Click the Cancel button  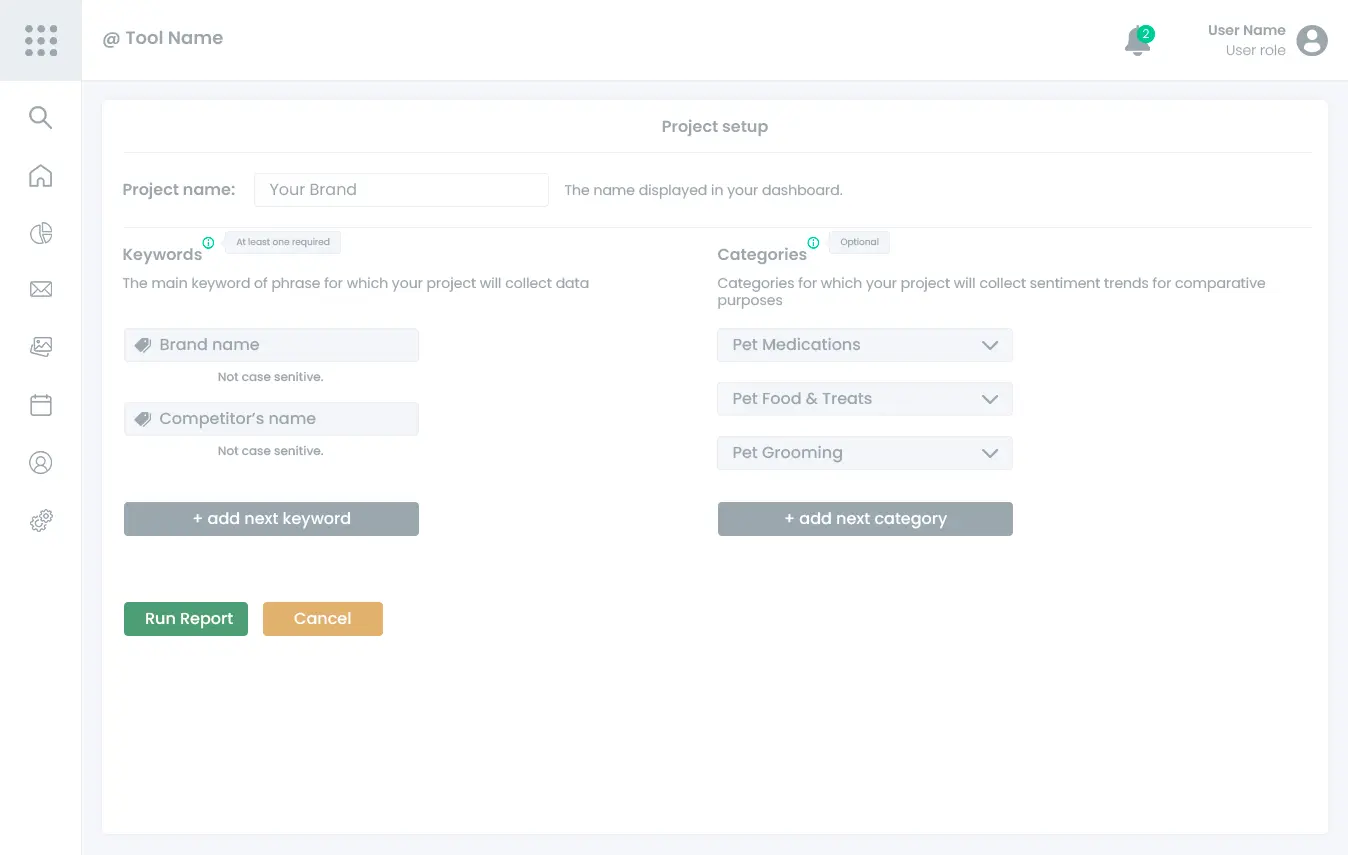(x=323, y=619)
